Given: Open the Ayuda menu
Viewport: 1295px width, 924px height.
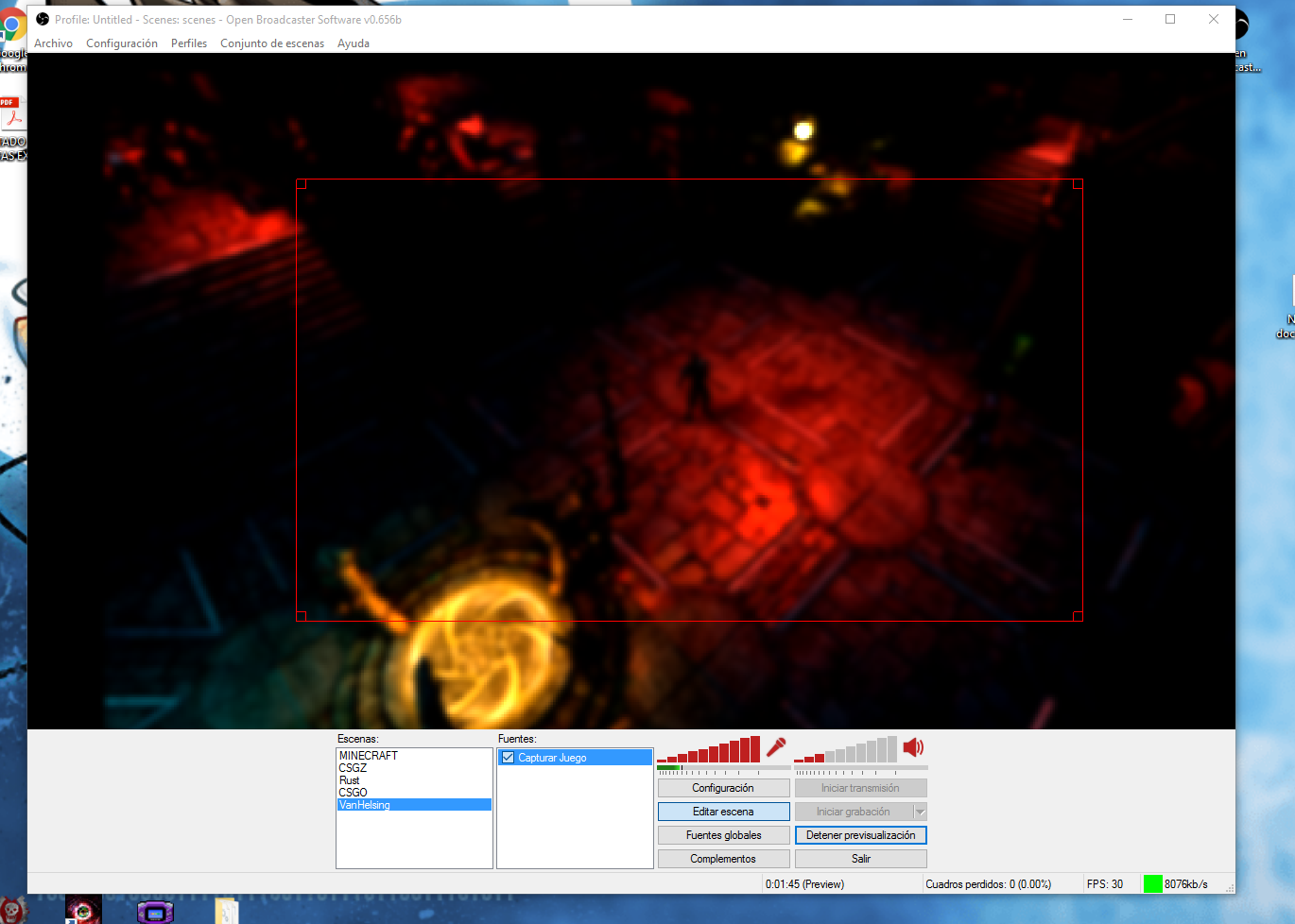Looking at the screenshot, I should point(354,43).
